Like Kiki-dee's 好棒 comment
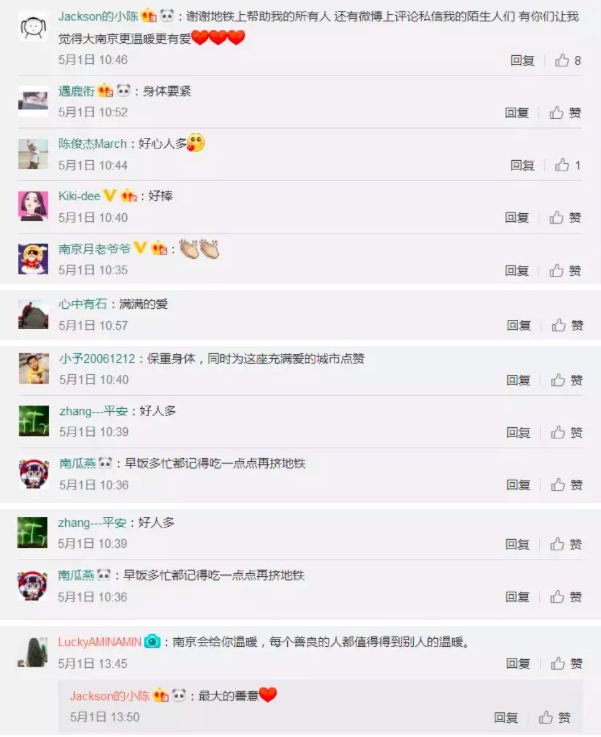 pyautogui.click(x=565, y=218)
